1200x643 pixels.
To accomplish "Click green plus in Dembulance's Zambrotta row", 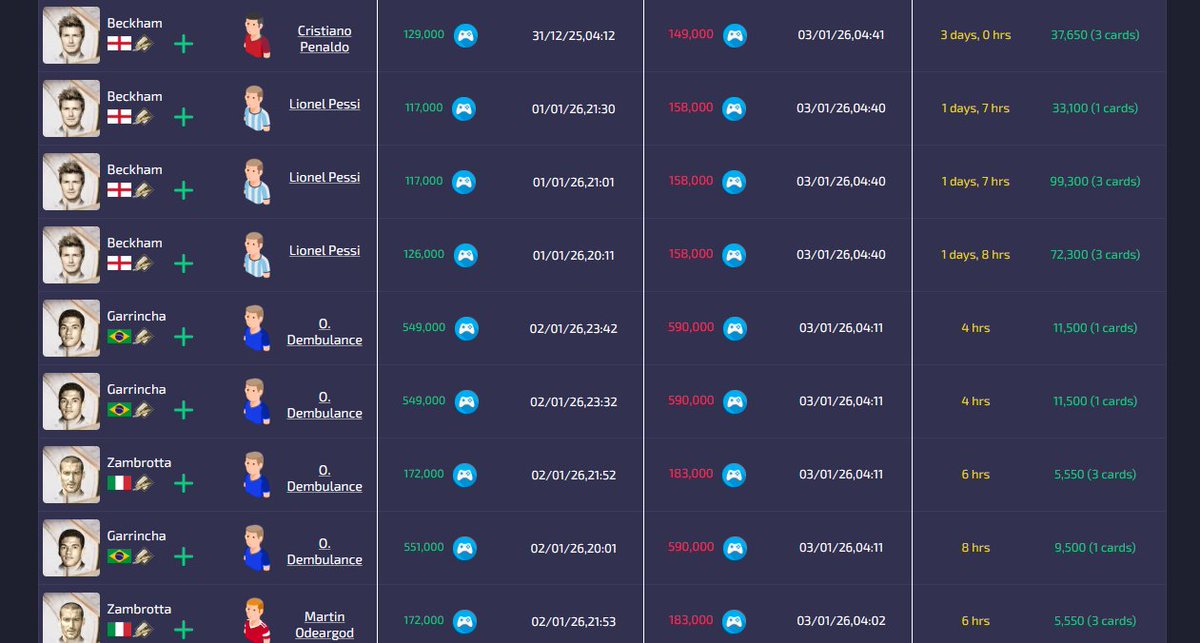I will tap(184, 483).
